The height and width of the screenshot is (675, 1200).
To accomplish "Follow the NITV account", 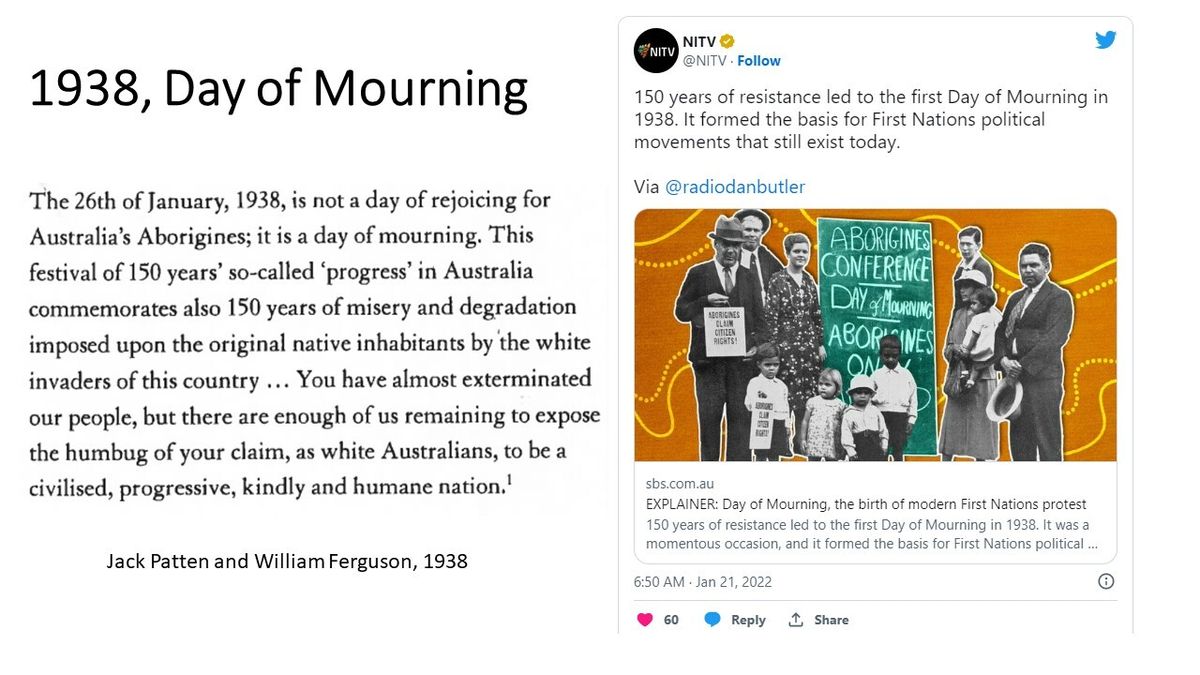I will pyautogui.click(x=759, y=61).
